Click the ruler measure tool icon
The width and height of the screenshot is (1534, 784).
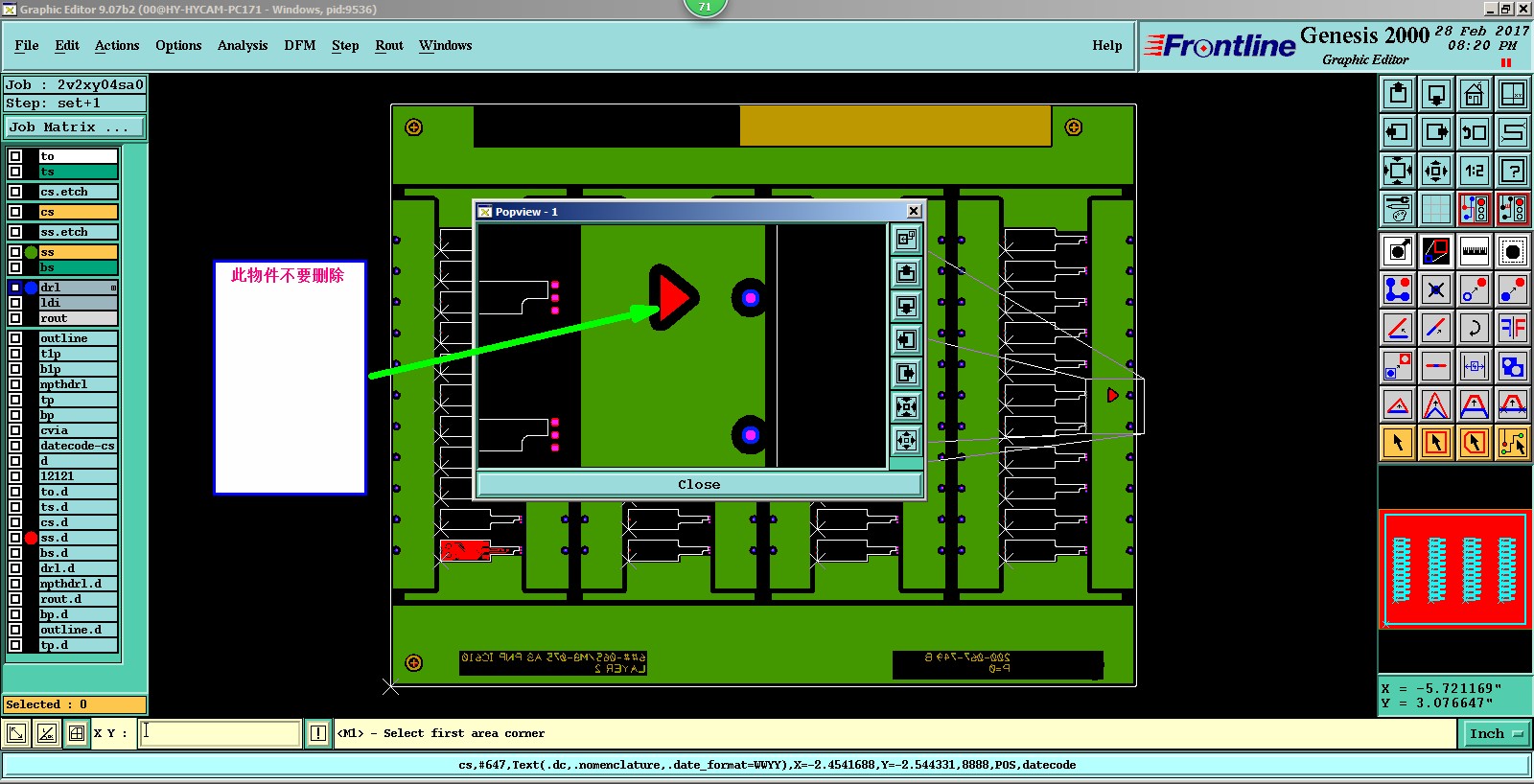click(x=1475, y=251)
